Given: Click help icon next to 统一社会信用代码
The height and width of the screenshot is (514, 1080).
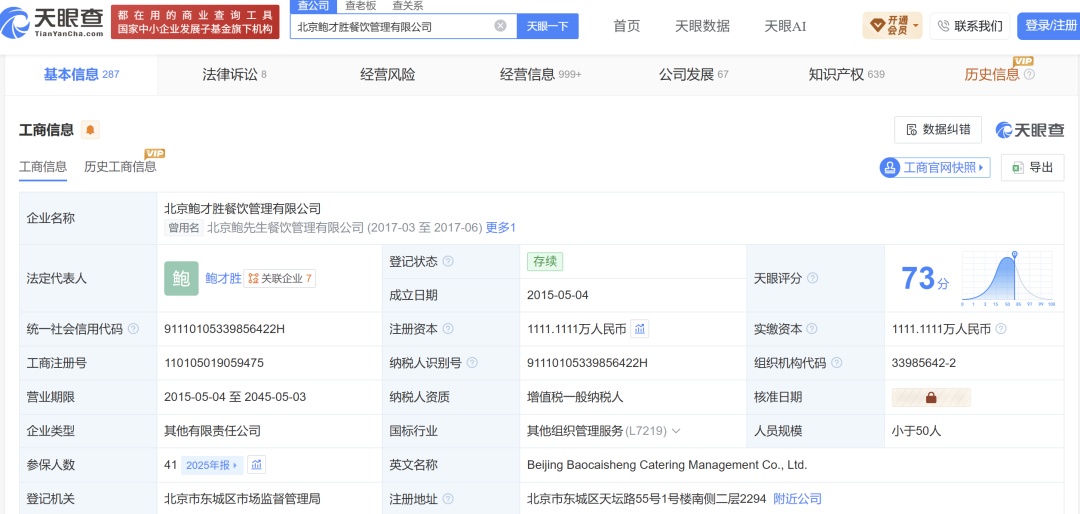Looking at the screenshot, I should 133,329.
